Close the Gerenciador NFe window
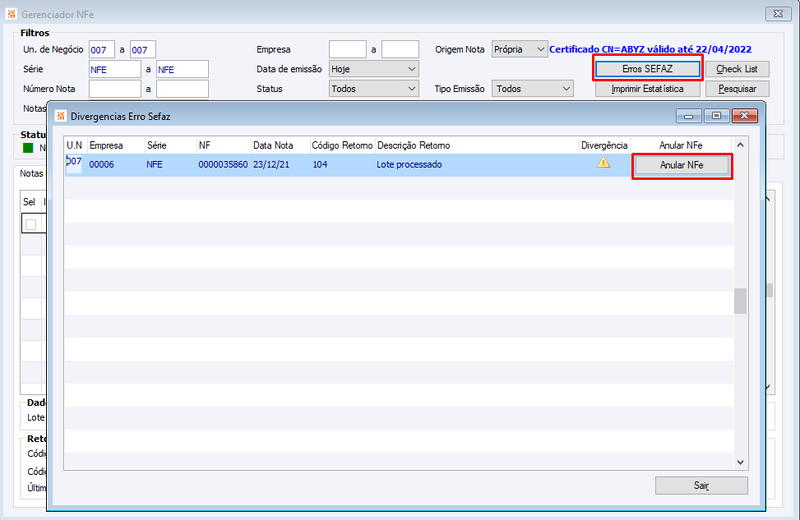This screenshot has width=800, height=520. click(x=778, y=14)
